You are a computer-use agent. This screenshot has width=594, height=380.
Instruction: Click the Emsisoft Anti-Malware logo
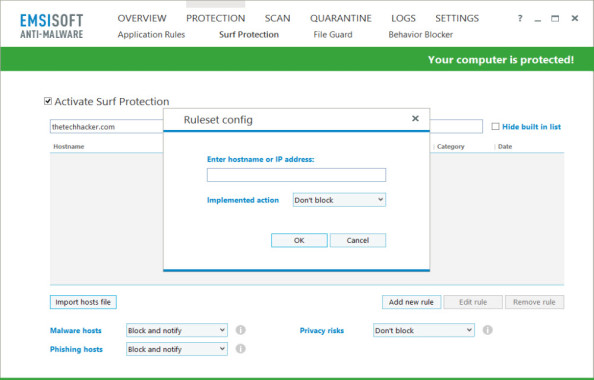52,26
